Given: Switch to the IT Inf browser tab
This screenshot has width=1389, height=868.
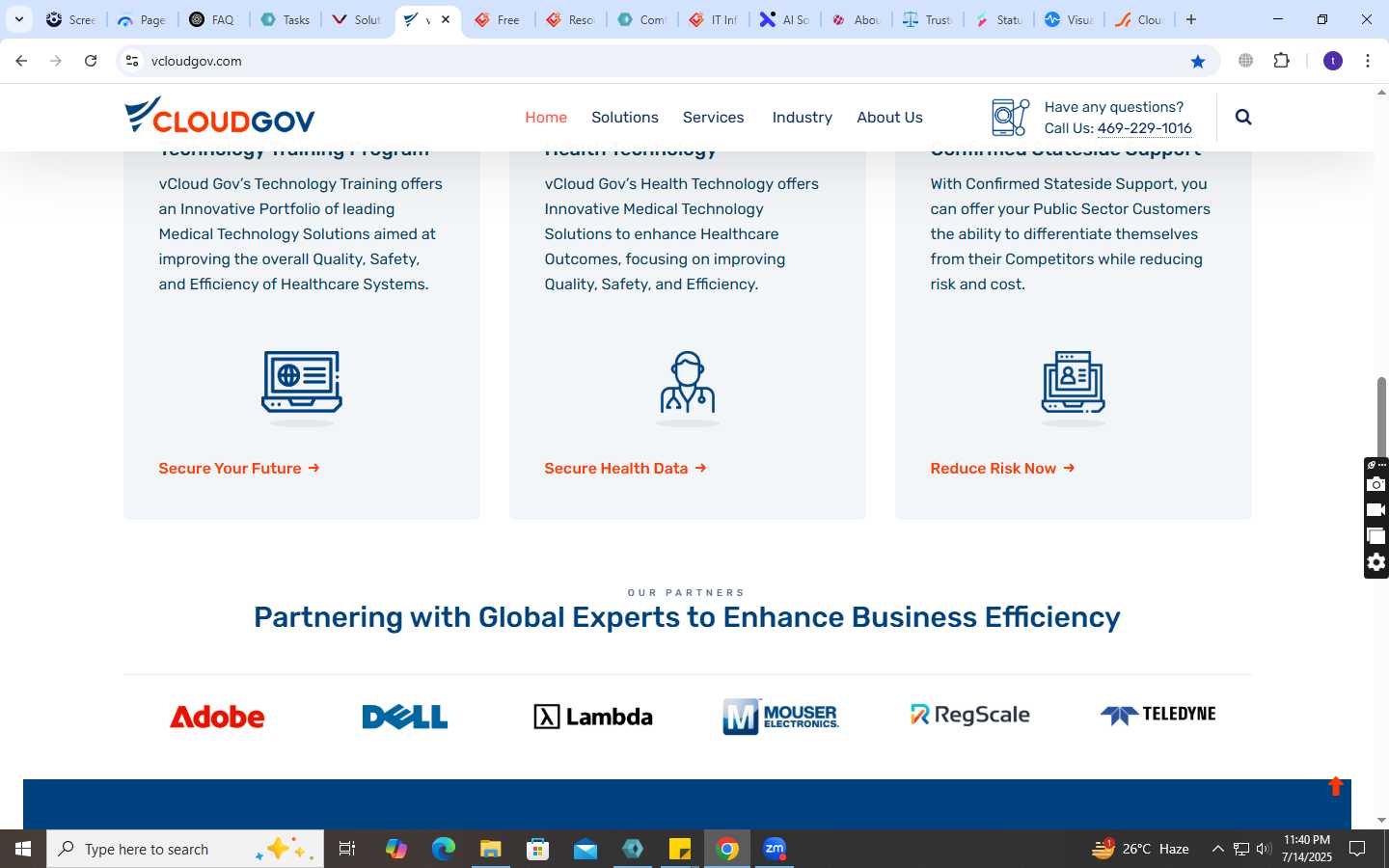Looking at the screenshot, I should [714, 19].
